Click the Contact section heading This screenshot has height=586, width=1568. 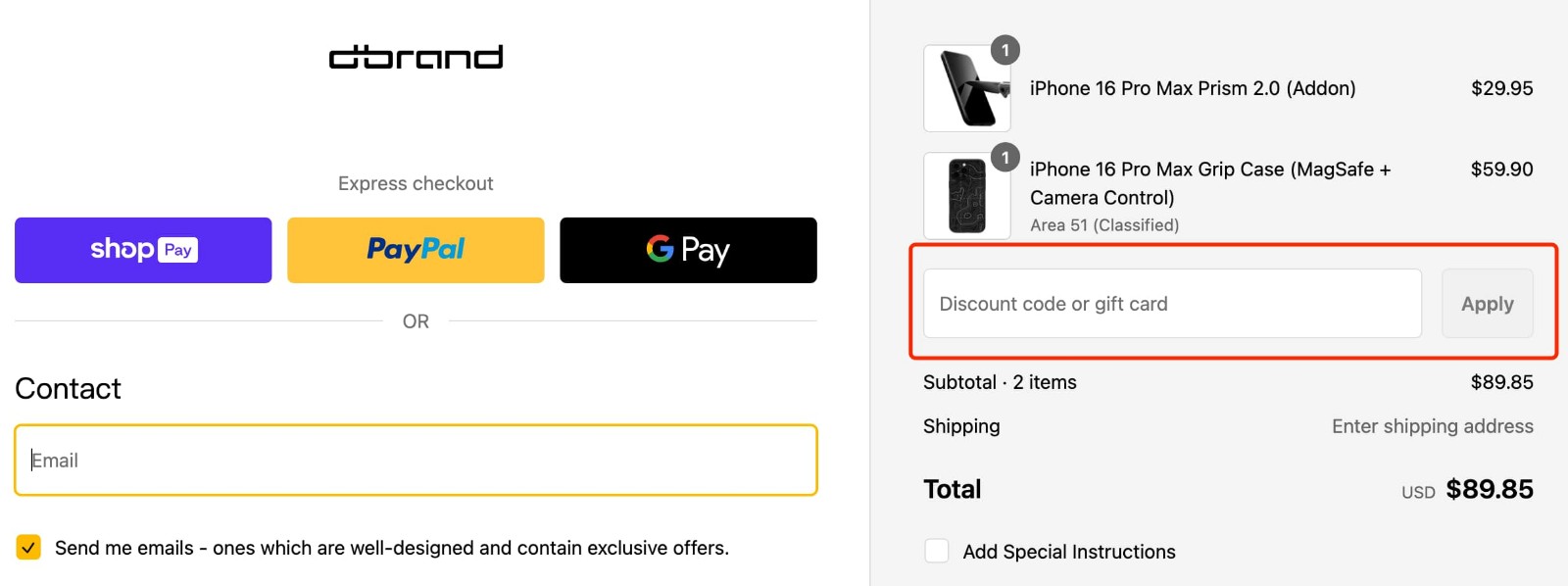coord(67,388)
